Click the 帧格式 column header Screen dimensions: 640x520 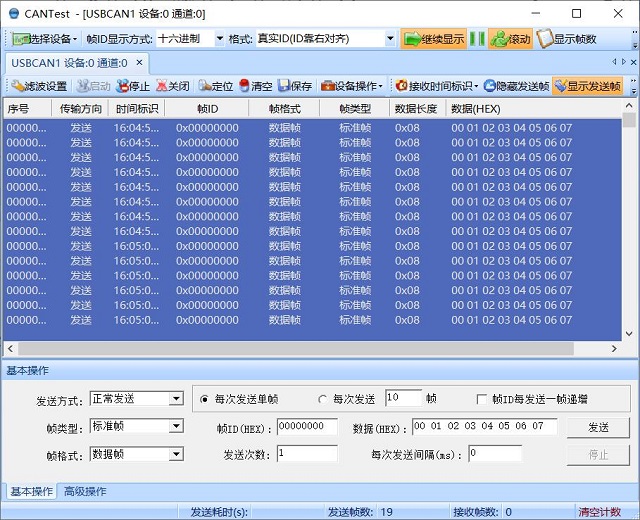pyautogui.click(x=284, y=109)
